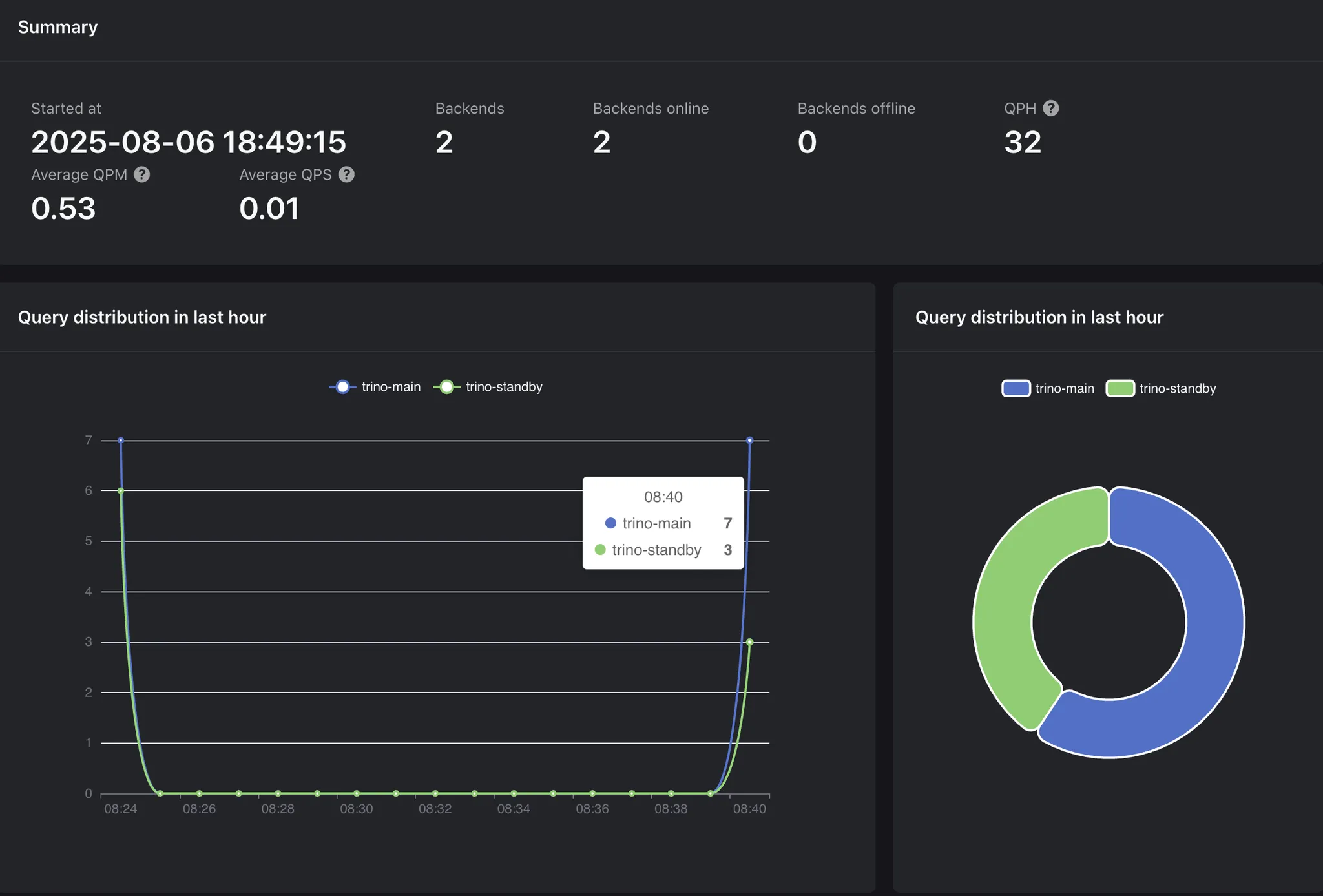Image resolution: width=1323 pixels, height=896 pixels.
Task: Click the 08:28 x-axis label
Action: click(x=278, y=809)
